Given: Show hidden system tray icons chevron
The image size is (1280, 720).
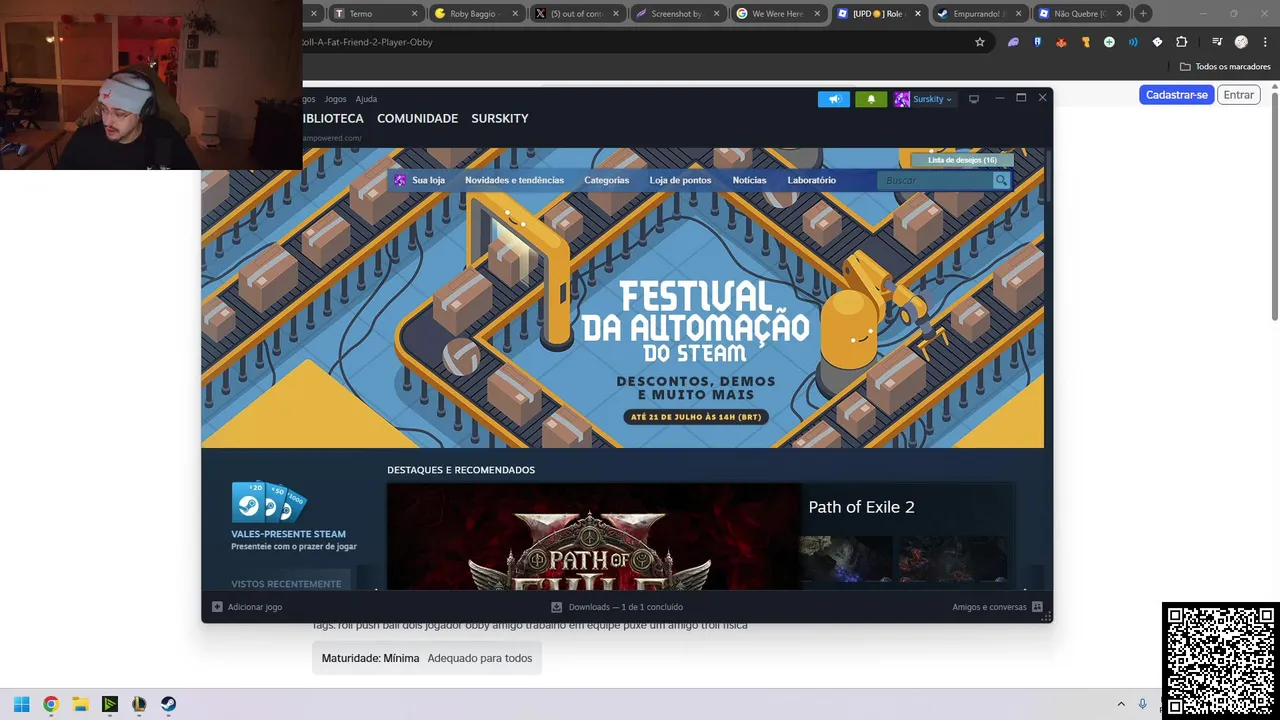Looking at the screenshot, I should [x=1120, y=704].
